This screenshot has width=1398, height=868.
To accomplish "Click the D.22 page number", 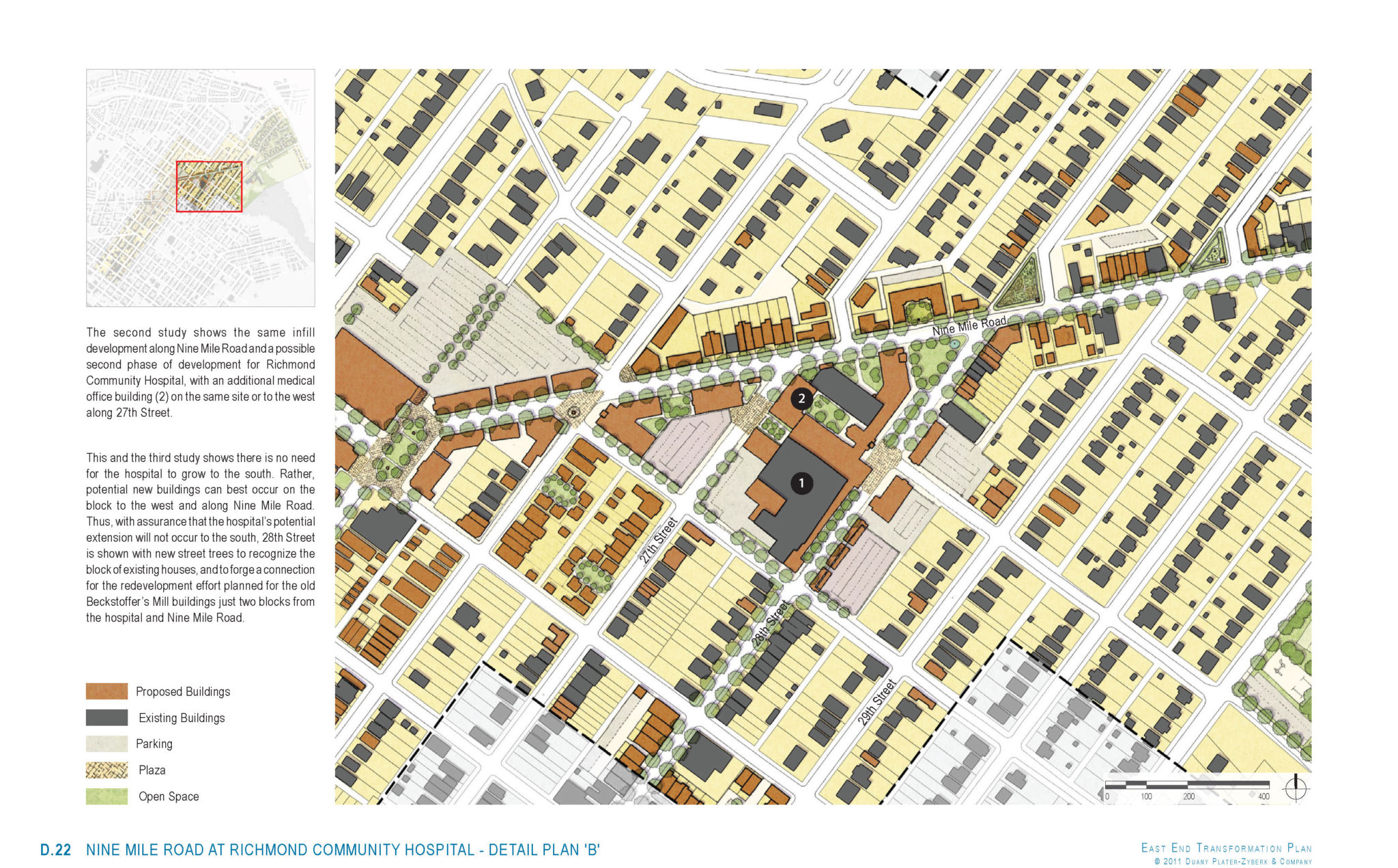I will tap(55, 850).
